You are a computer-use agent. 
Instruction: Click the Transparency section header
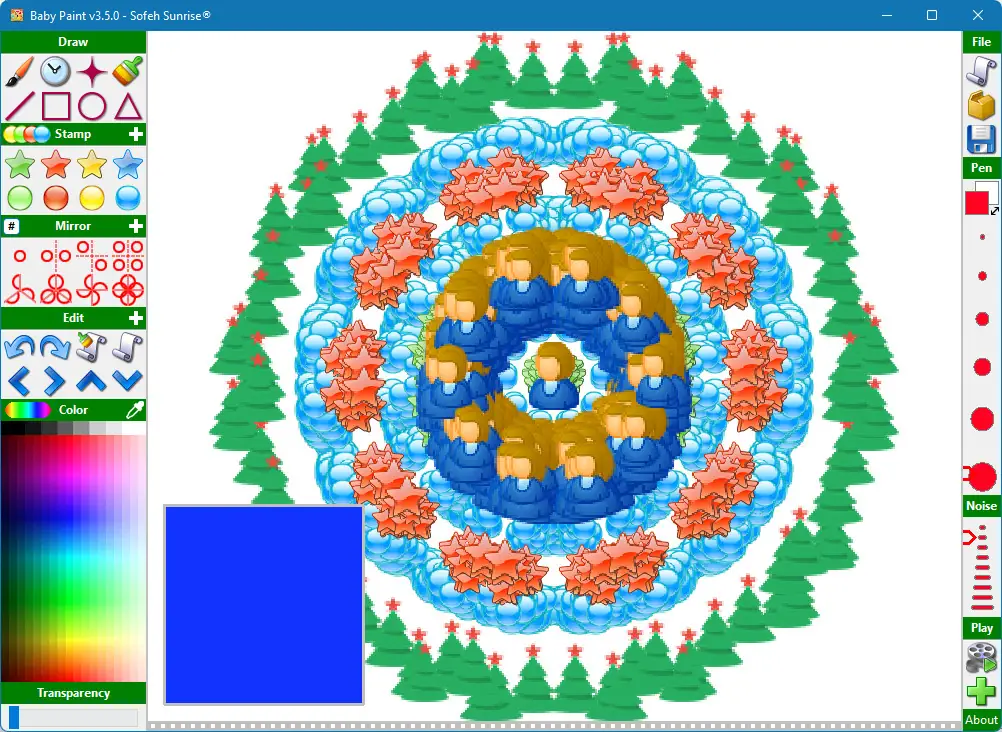tap(73, 693)
